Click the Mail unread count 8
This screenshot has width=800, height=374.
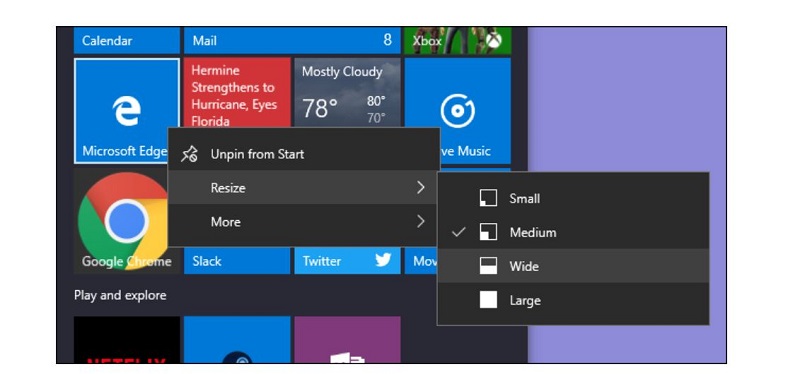[388, 40]
